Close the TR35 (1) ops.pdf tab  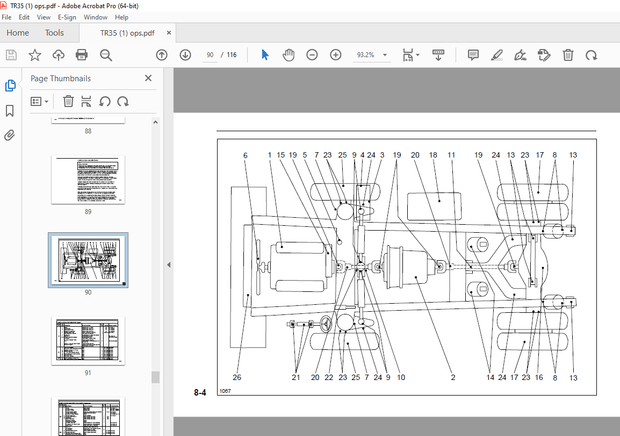[x=169, y=33]
